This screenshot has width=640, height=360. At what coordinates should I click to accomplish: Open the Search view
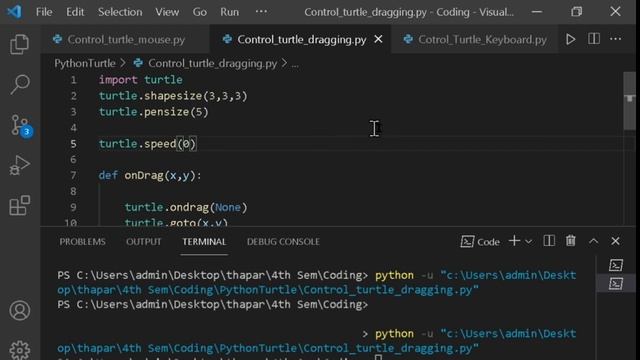coord(19,84)
